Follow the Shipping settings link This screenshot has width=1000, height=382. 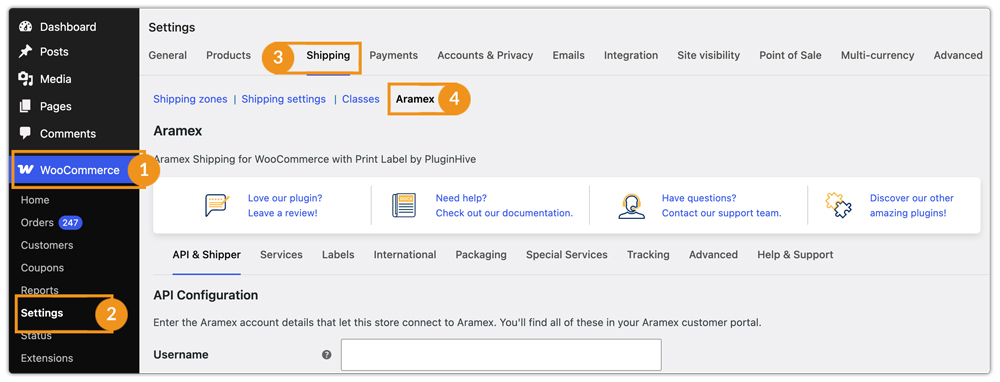click(284, 99)
